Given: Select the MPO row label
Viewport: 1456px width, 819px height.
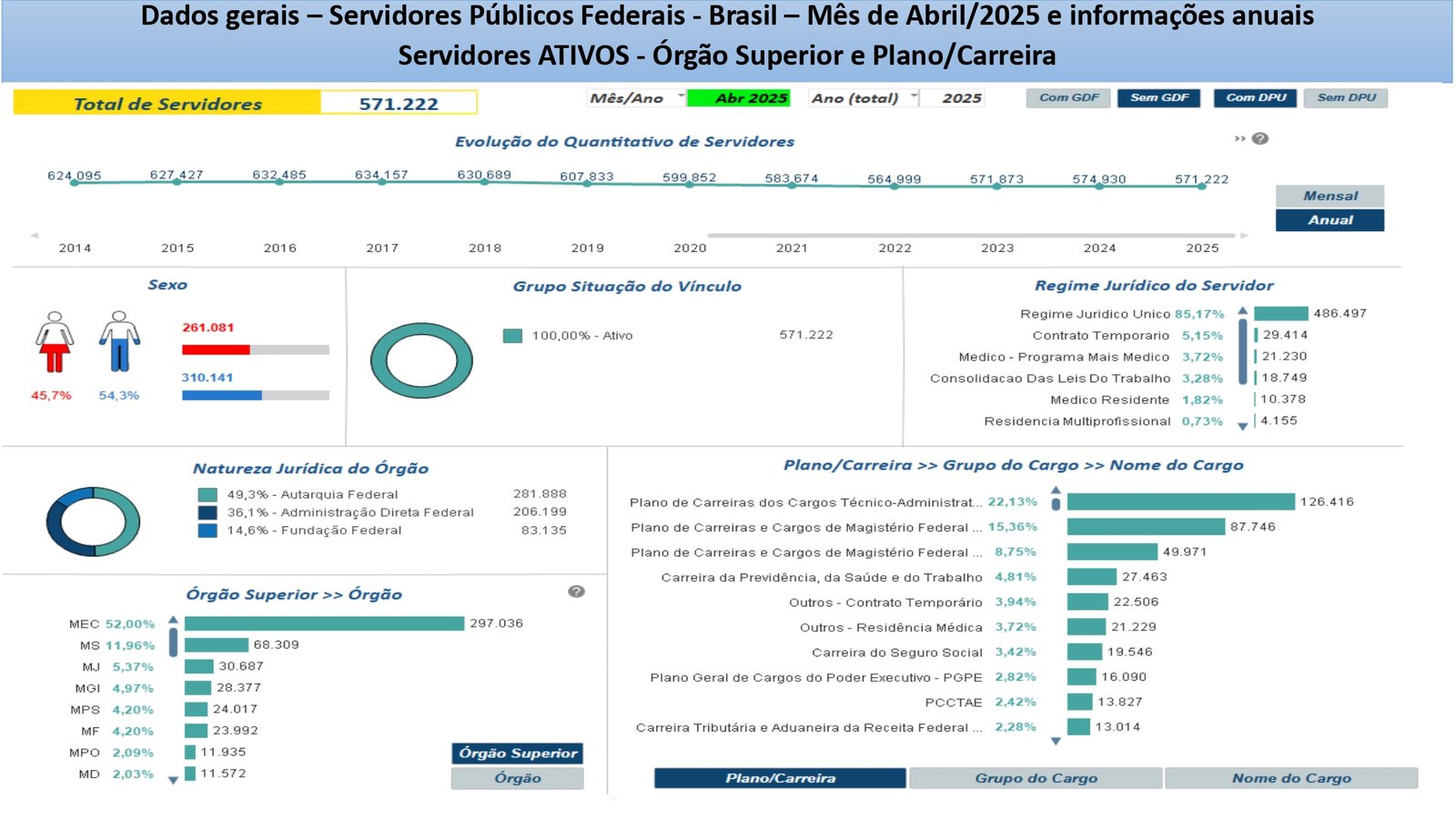Looking at the screenshot, I should click(x=85, y=753).
